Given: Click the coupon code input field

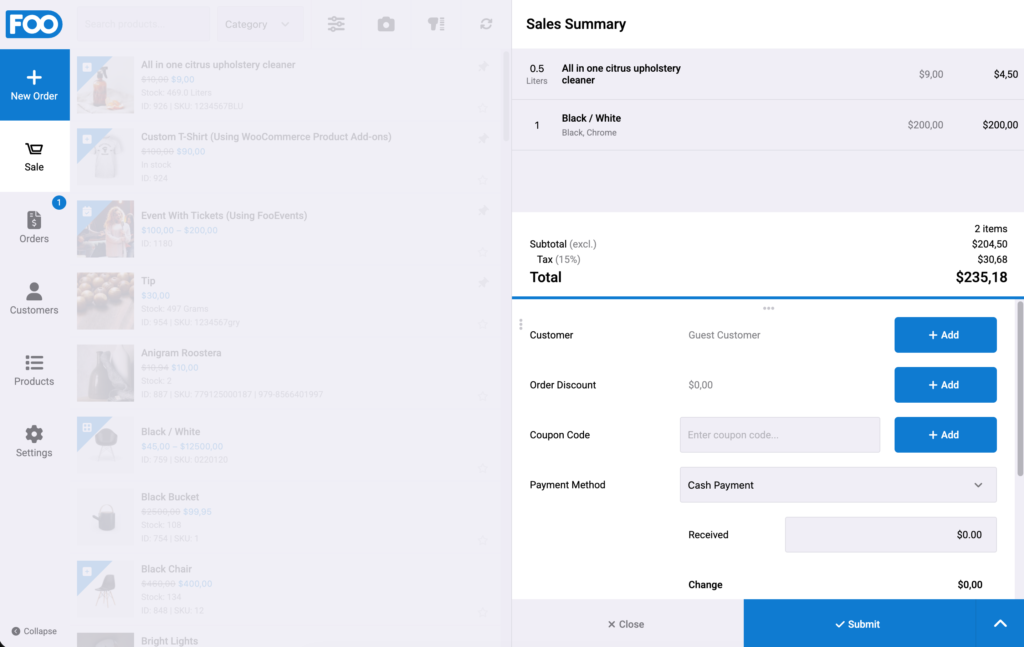Looking at the screenshot, I should point(780,435).
